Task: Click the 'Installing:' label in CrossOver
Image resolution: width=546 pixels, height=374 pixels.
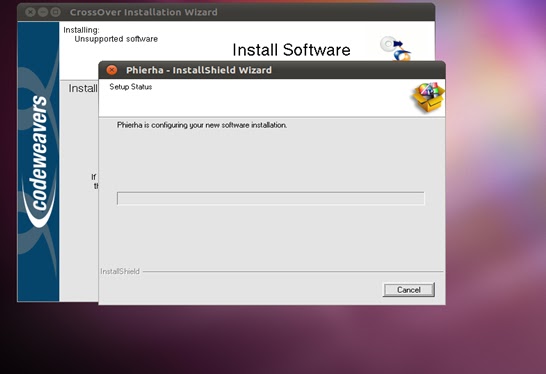Action: coord(81,30)
